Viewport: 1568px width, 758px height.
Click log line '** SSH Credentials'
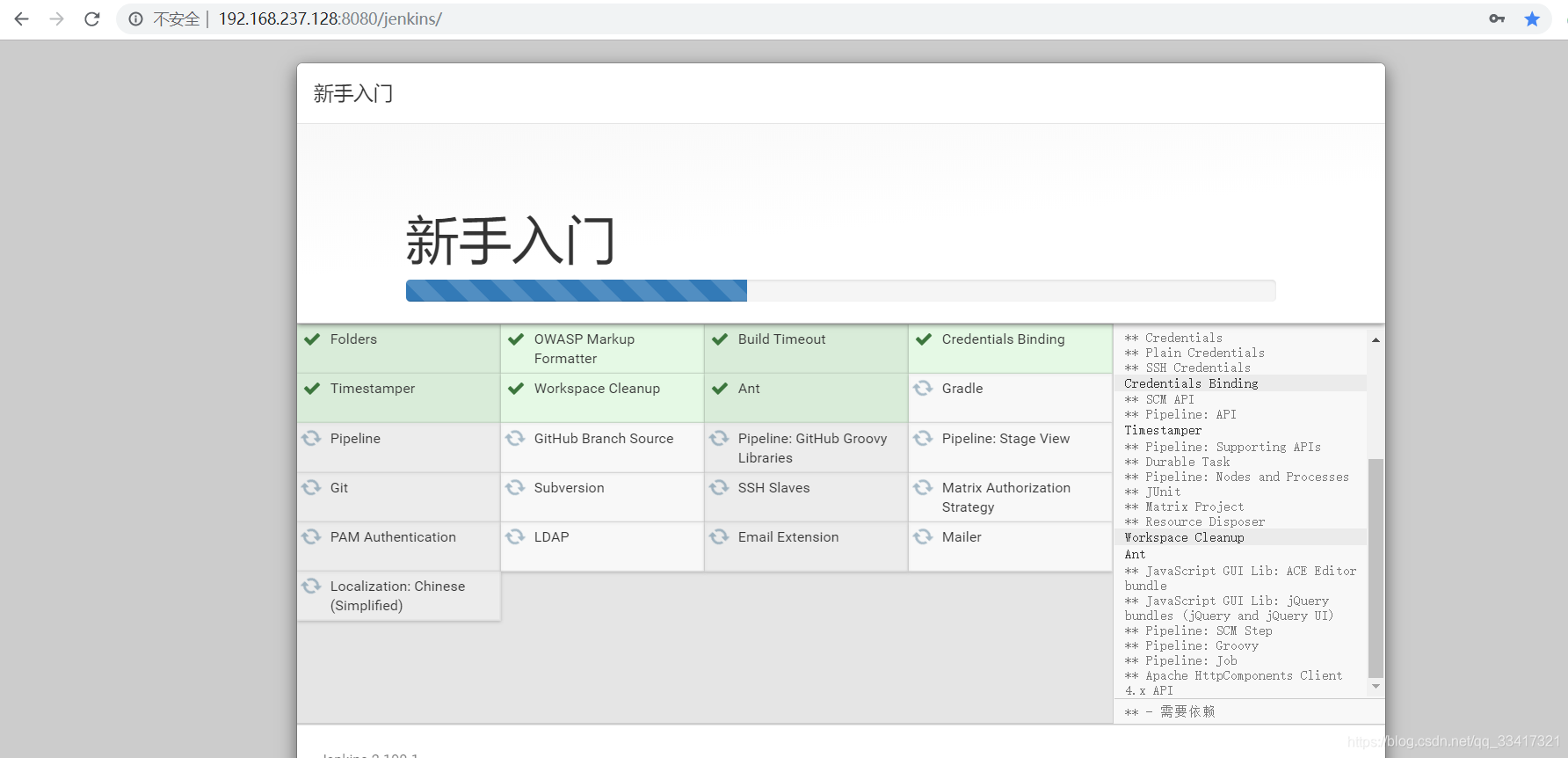coord(1187,368)
